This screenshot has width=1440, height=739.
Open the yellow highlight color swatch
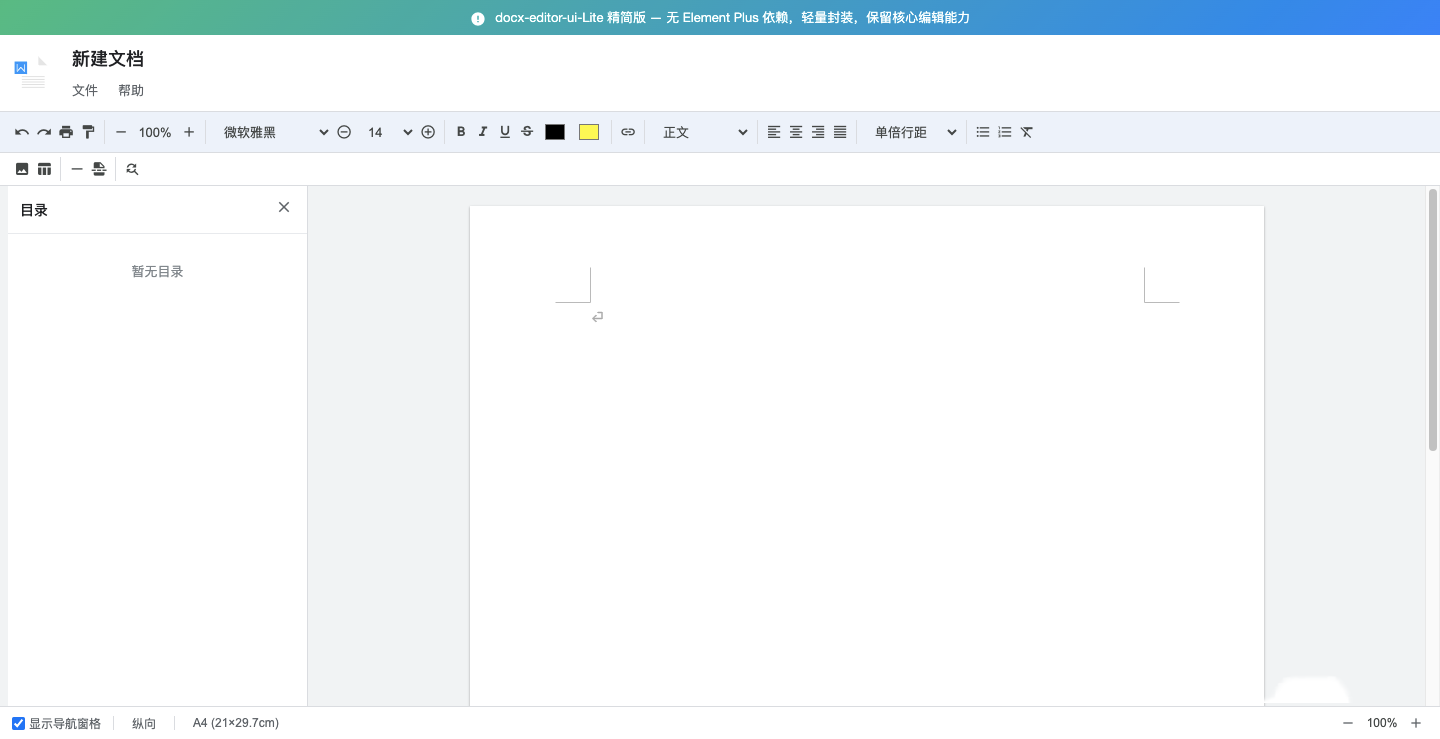[x=589, y=132]
